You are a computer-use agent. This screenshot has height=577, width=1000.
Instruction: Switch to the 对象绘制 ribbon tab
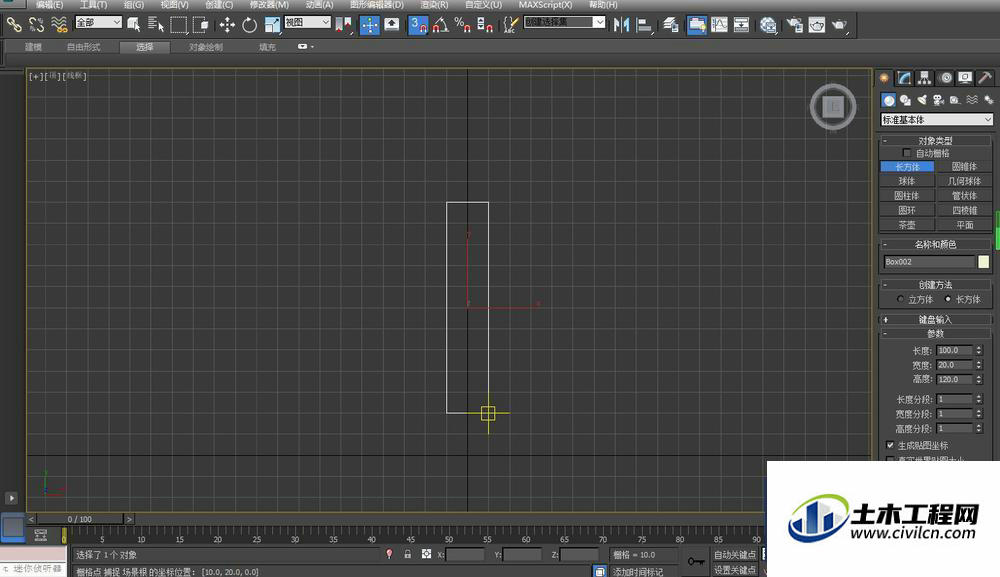point(206,47)
